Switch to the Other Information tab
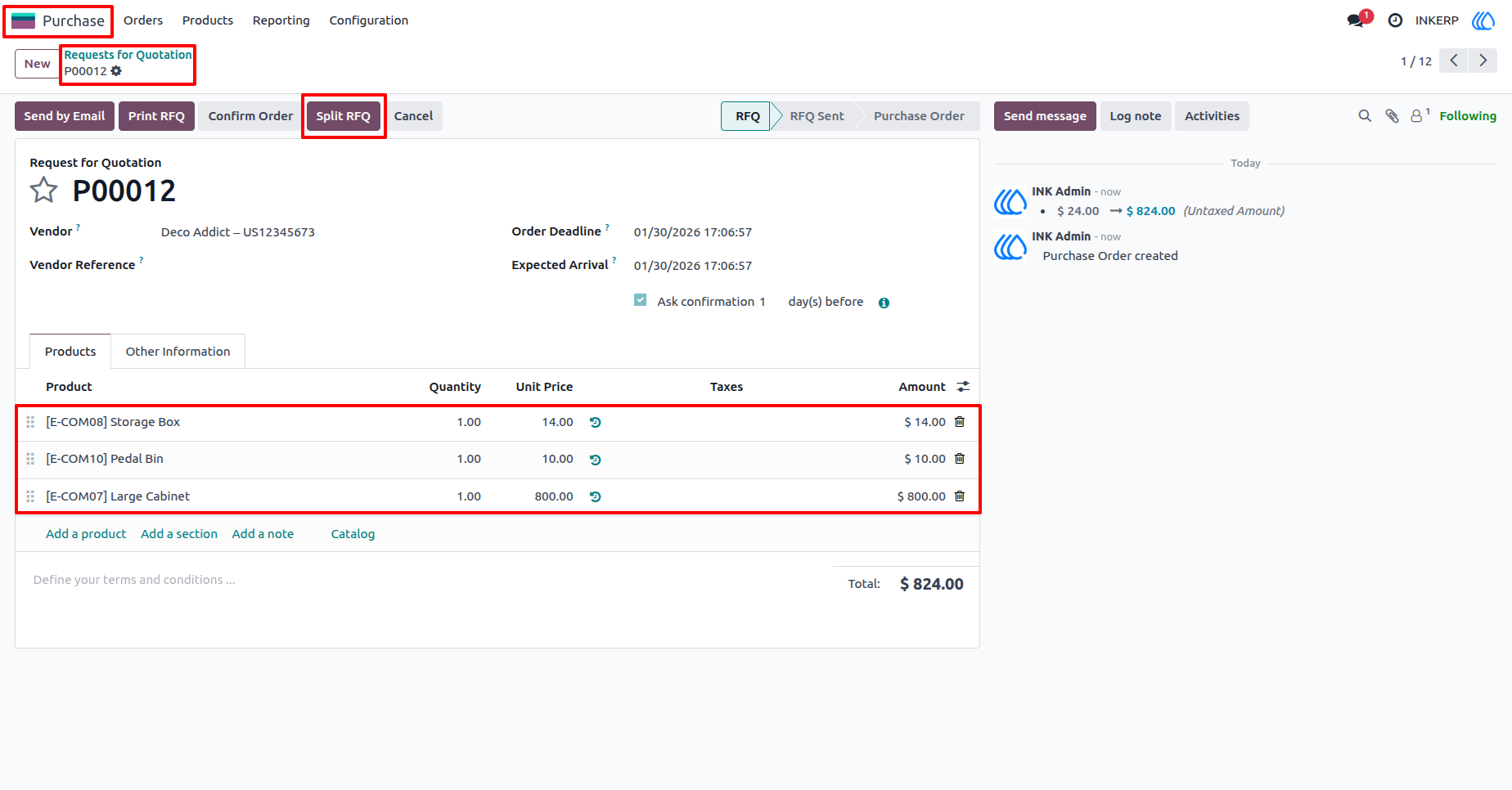The height and width of the screenshot is (790, 1512). click(178, 352)
